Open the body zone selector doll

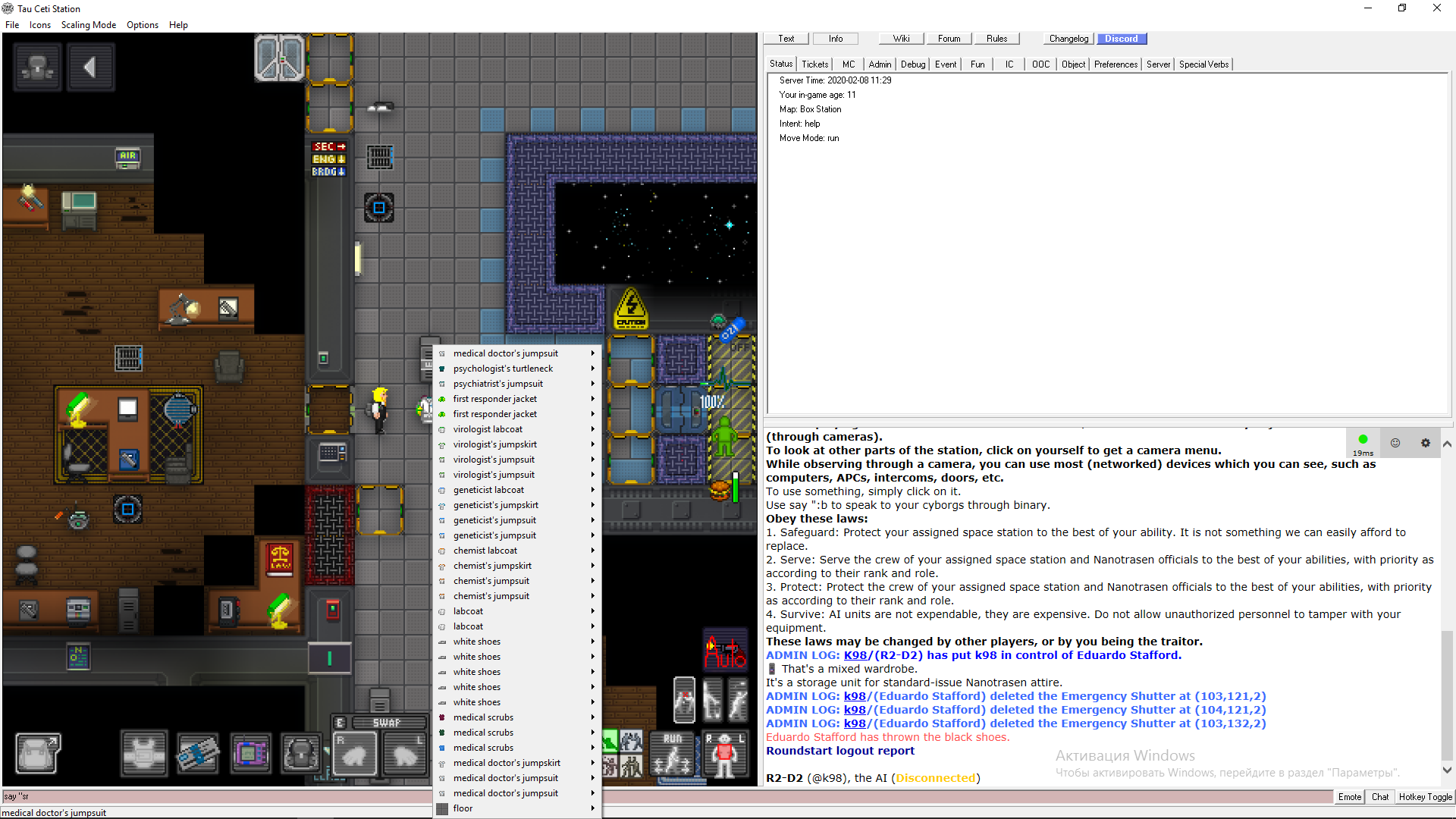click(x=725, y=754)
